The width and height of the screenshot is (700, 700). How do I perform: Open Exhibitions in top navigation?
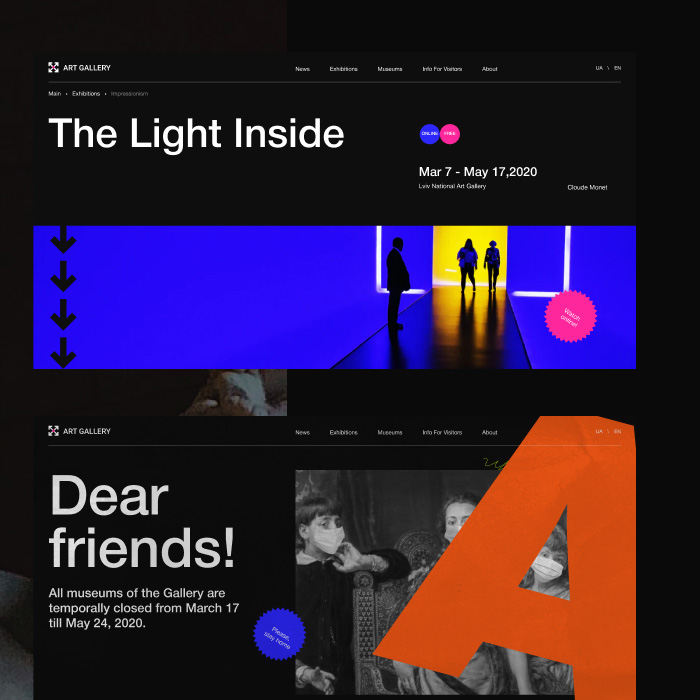pyautogui.click(x=343, y=69)
